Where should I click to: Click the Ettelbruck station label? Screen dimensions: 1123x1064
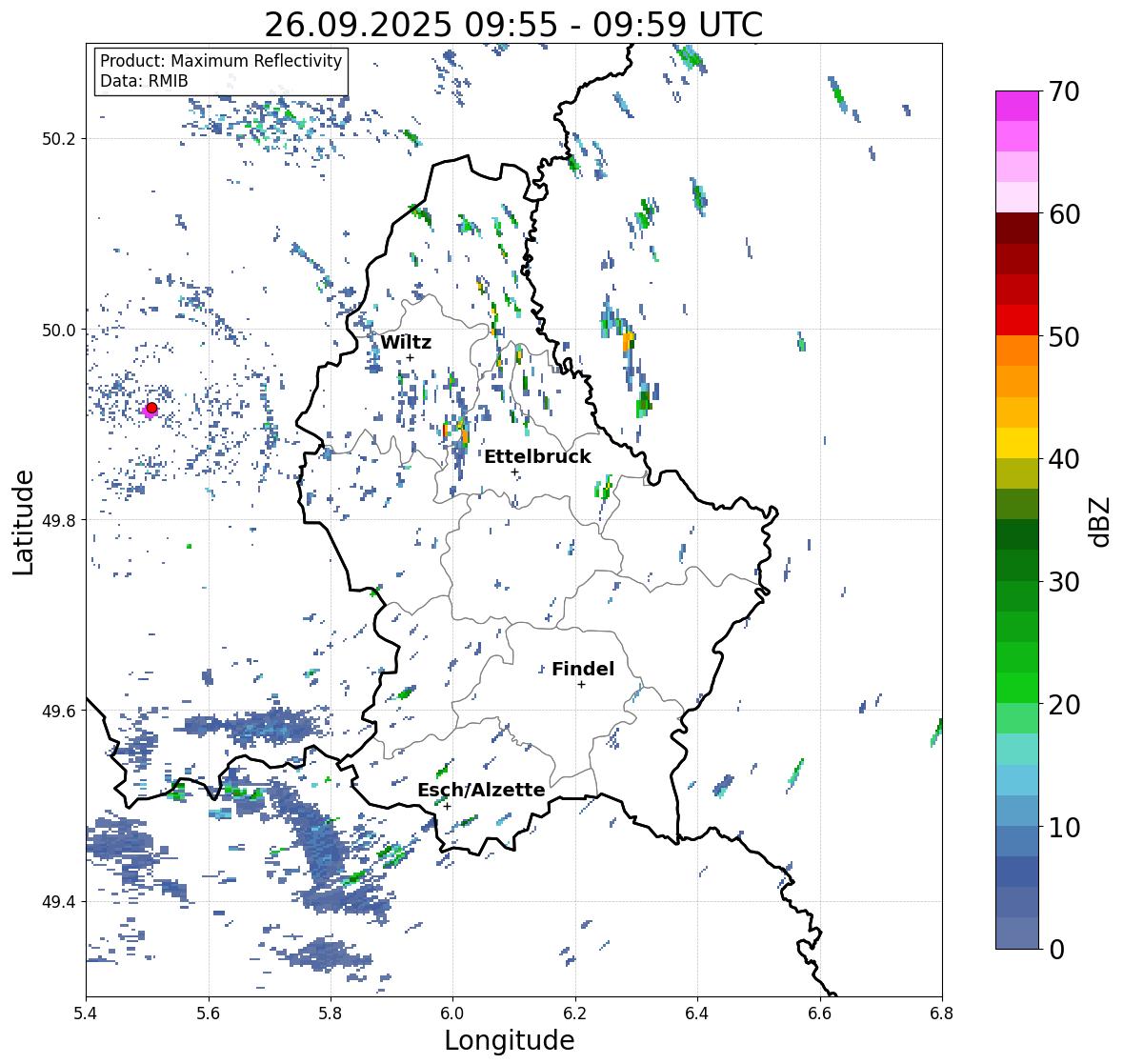538,457
